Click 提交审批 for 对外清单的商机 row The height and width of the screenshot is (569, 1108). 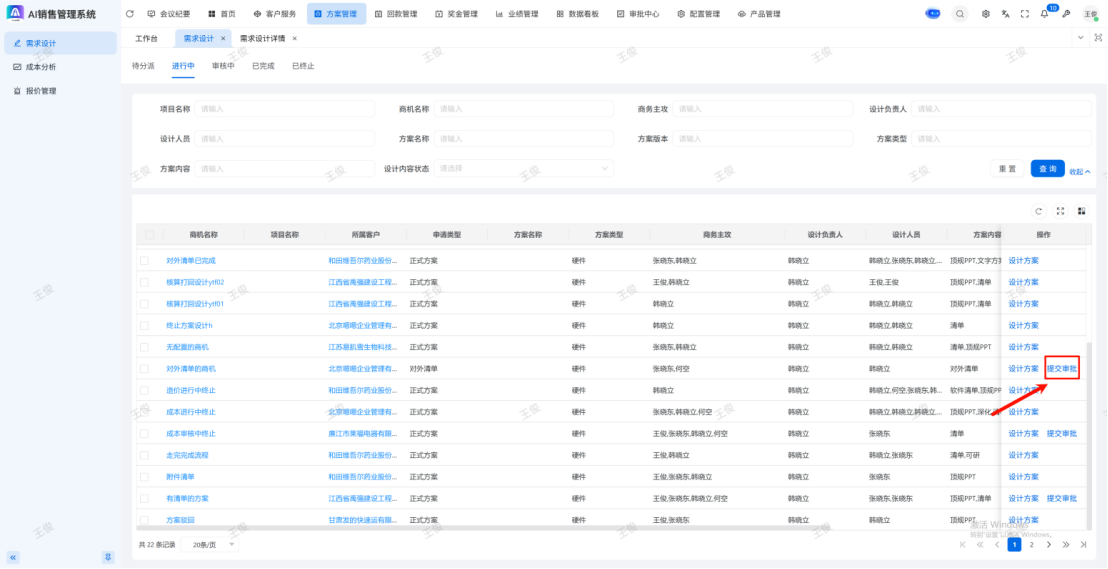click(1062, 369)
